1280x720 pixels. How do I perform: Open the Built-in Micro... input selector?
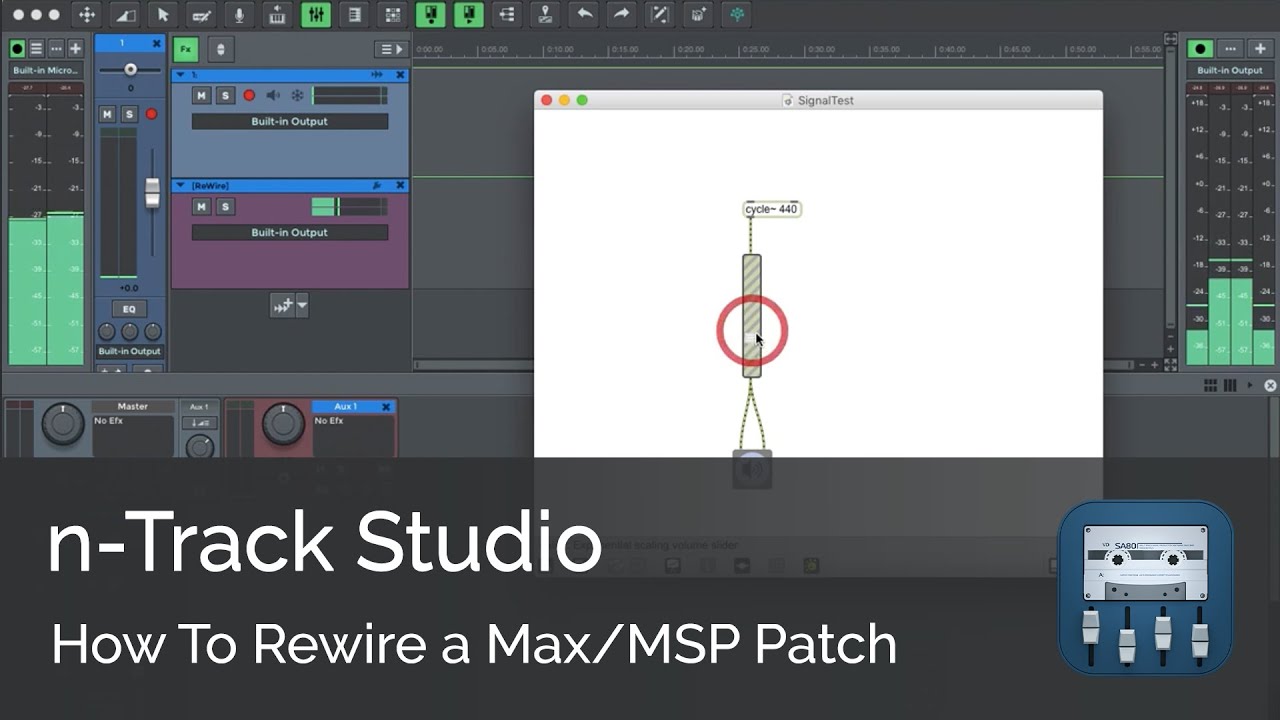[x=46, y=70]
